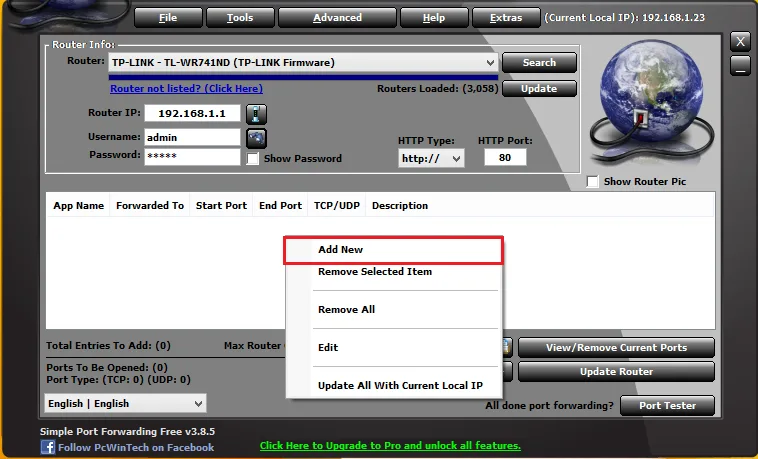Enable the Show Password checkbox
The width and height of the screenshot is (758, 459).
(x=252, y=159)
